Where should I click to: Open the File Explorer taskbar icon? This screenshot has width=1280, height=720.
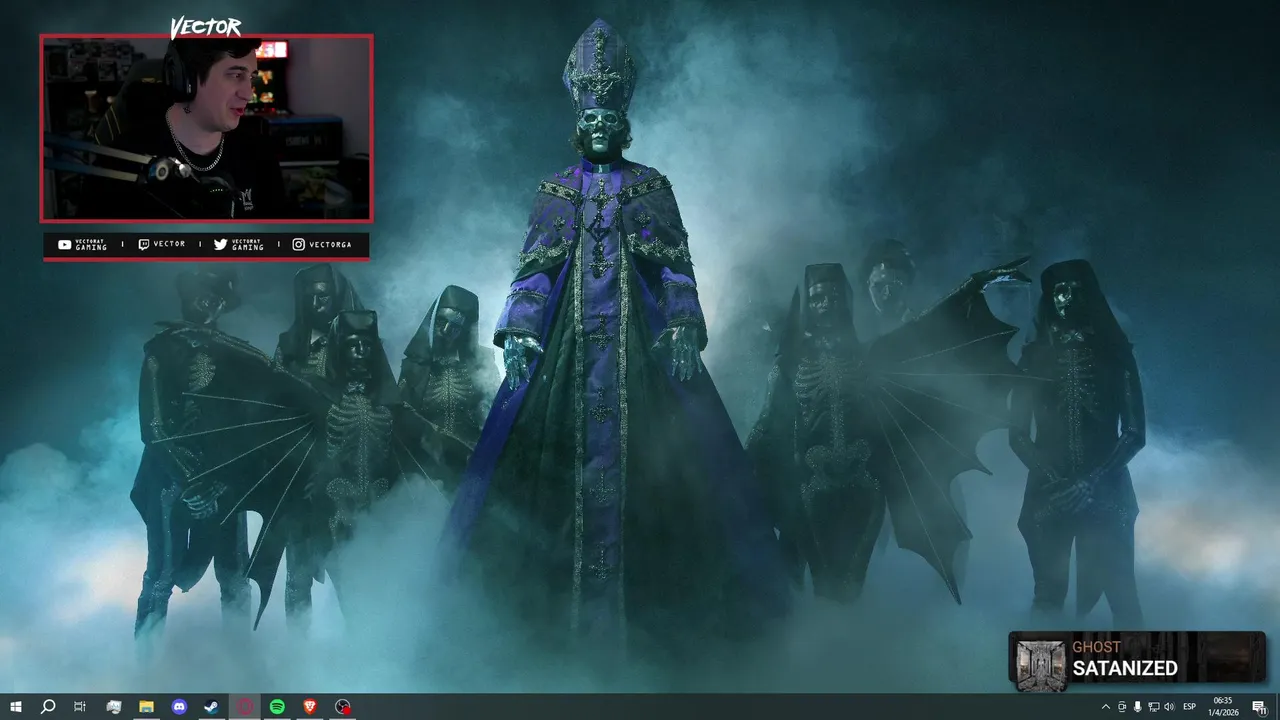(x=146, y=707)
